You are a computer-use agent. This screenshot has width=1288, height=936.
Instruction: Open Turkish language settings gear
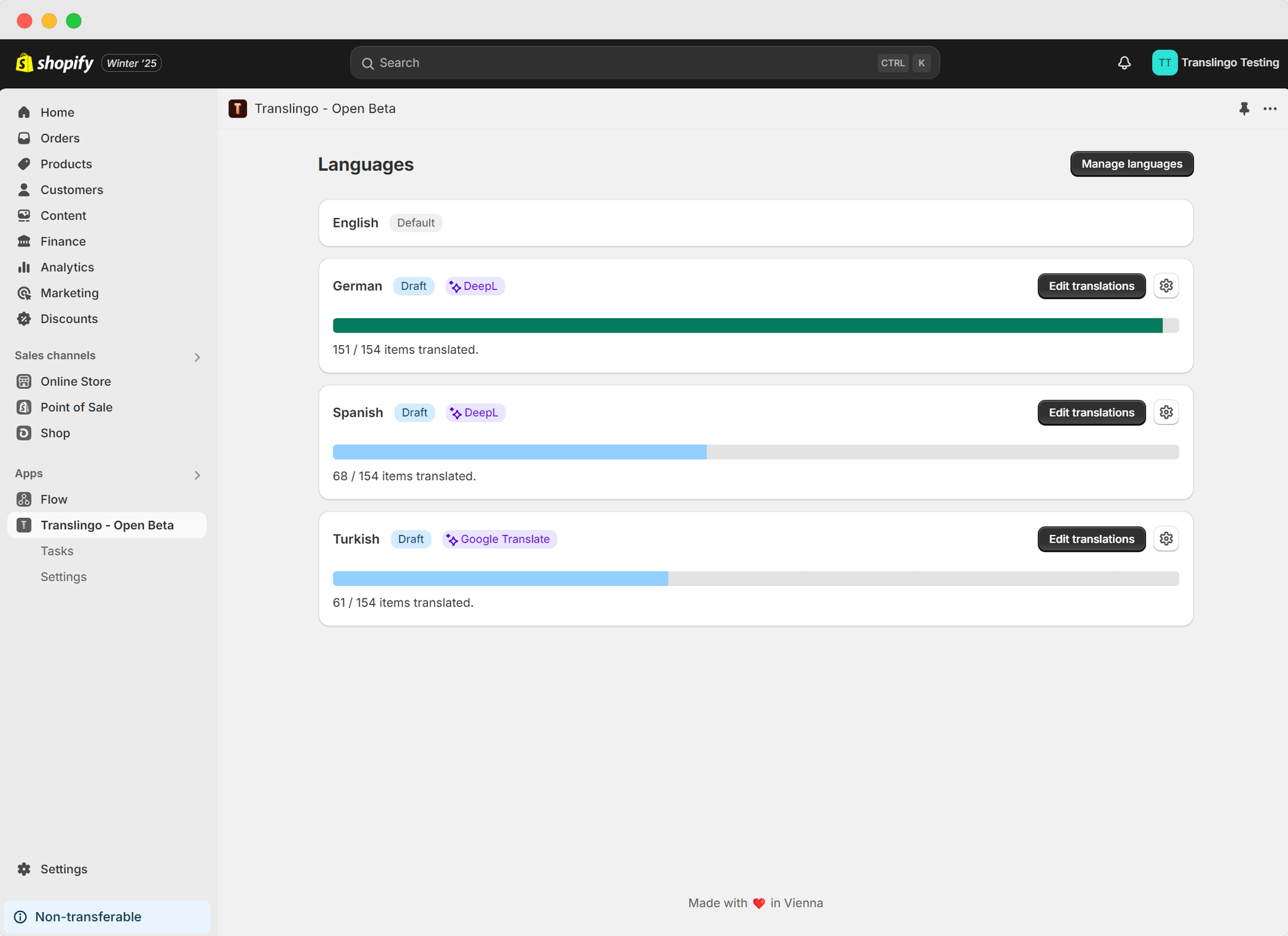1166,539
